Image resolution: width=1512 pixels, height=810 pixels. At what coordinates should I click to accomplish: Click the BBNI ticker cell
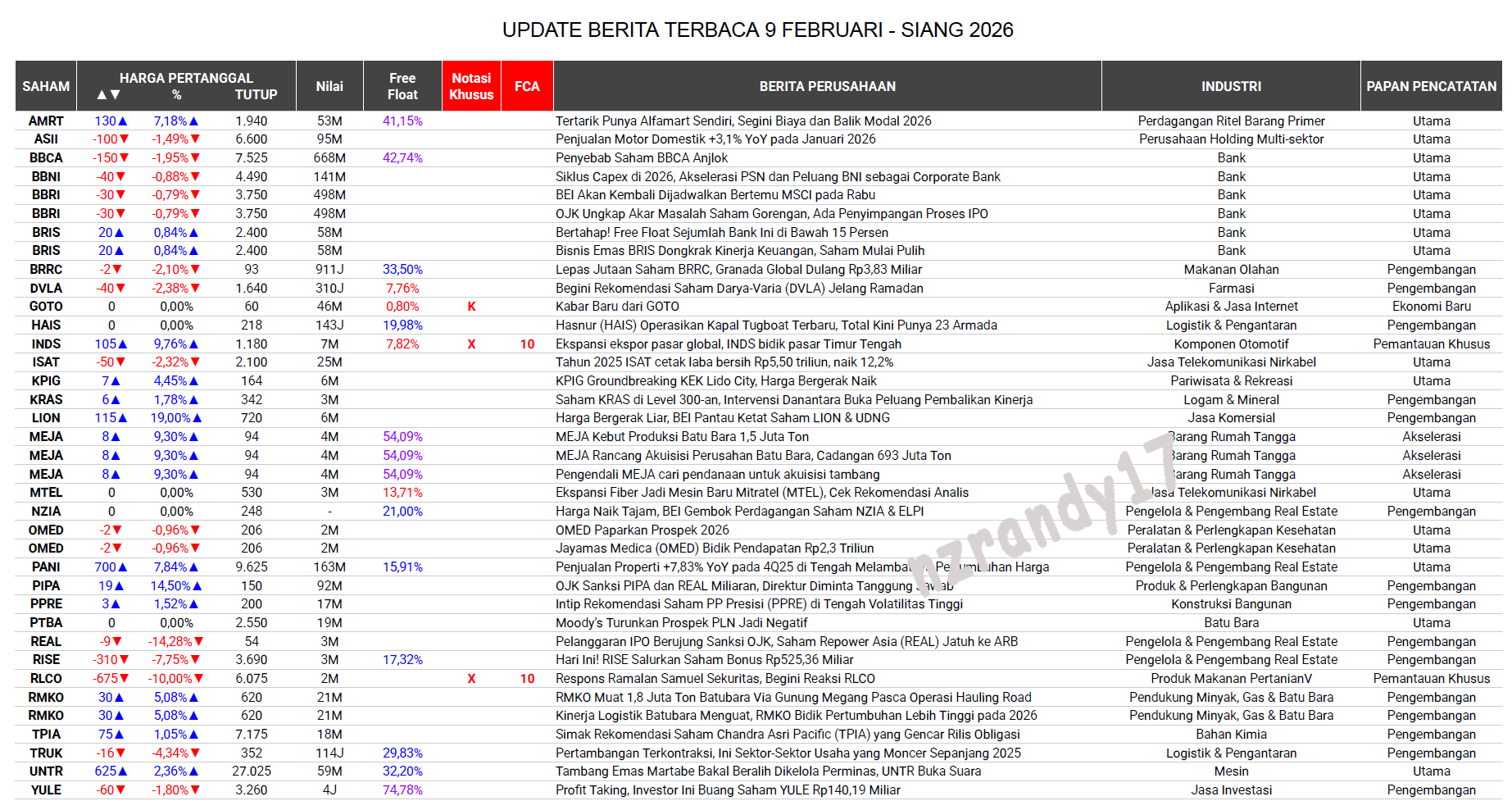(46, 177)
